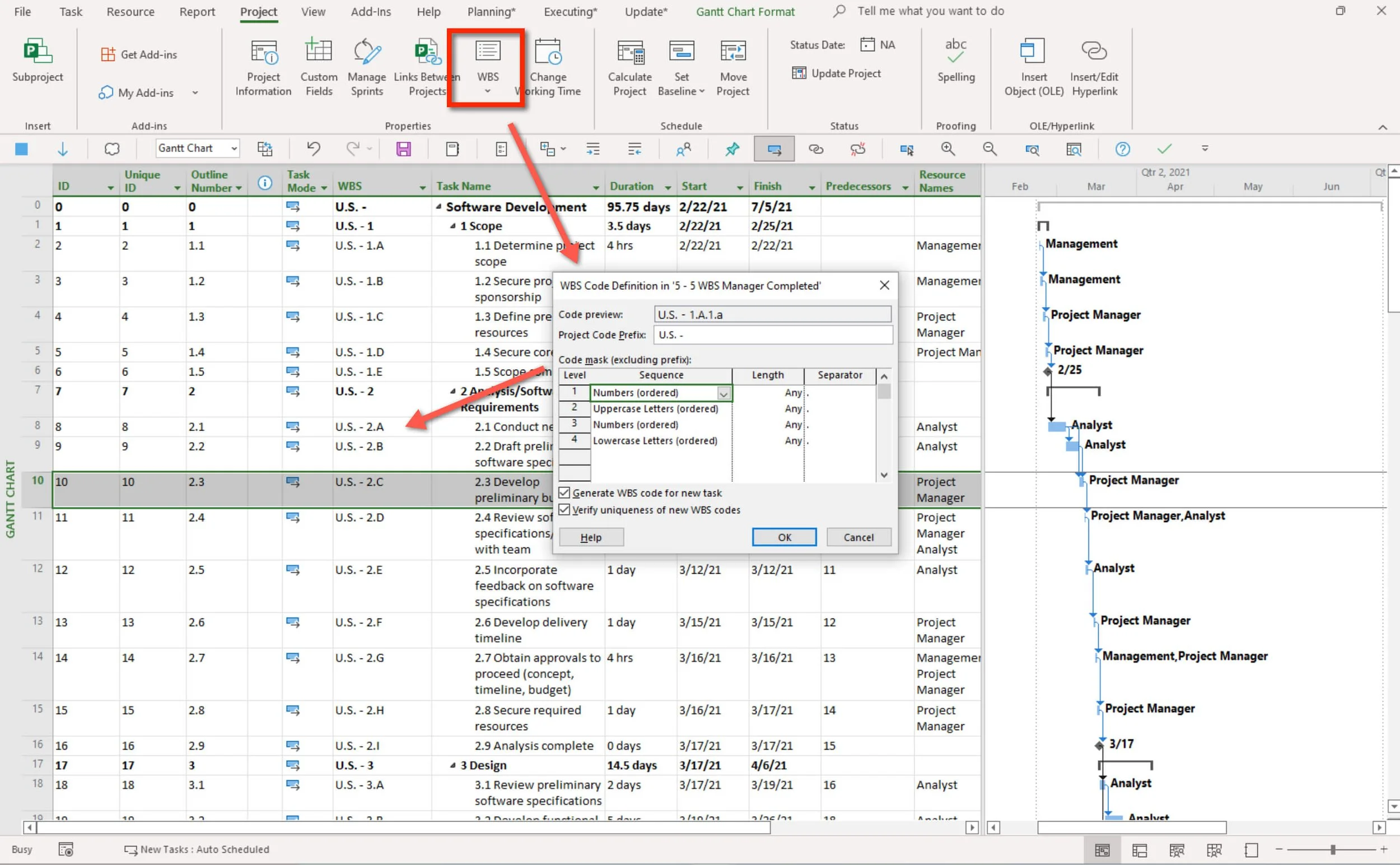The height and width of the screenshot is (865, 1400).
Task: Click the Link Tasks chain icon
Action: (x=815, y=149)
